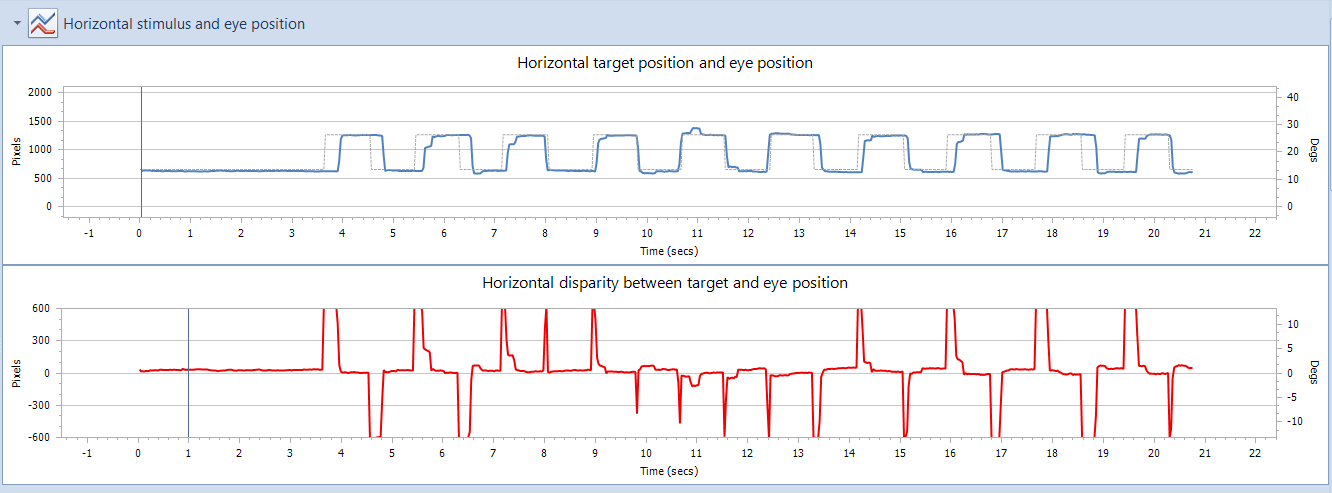
Task: Collapse the Horizontal stimulus and eye position panel
Action: point(17,23)
